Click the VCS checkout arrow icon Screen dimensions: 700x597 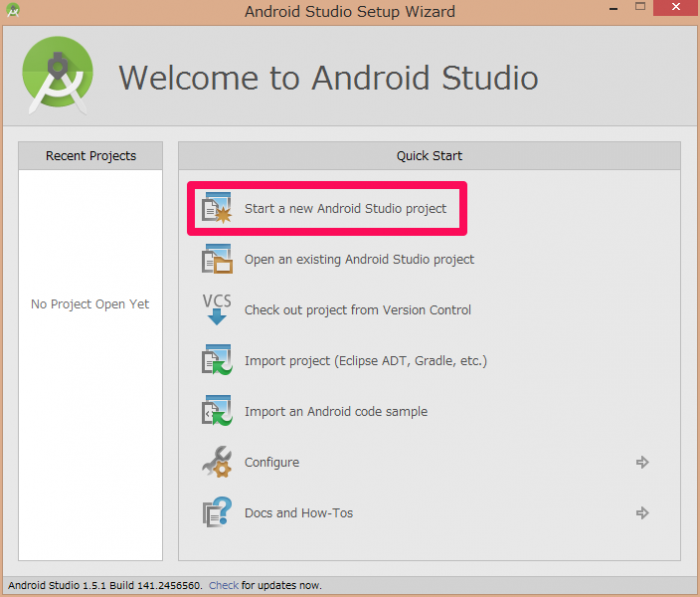pos(217,309)
